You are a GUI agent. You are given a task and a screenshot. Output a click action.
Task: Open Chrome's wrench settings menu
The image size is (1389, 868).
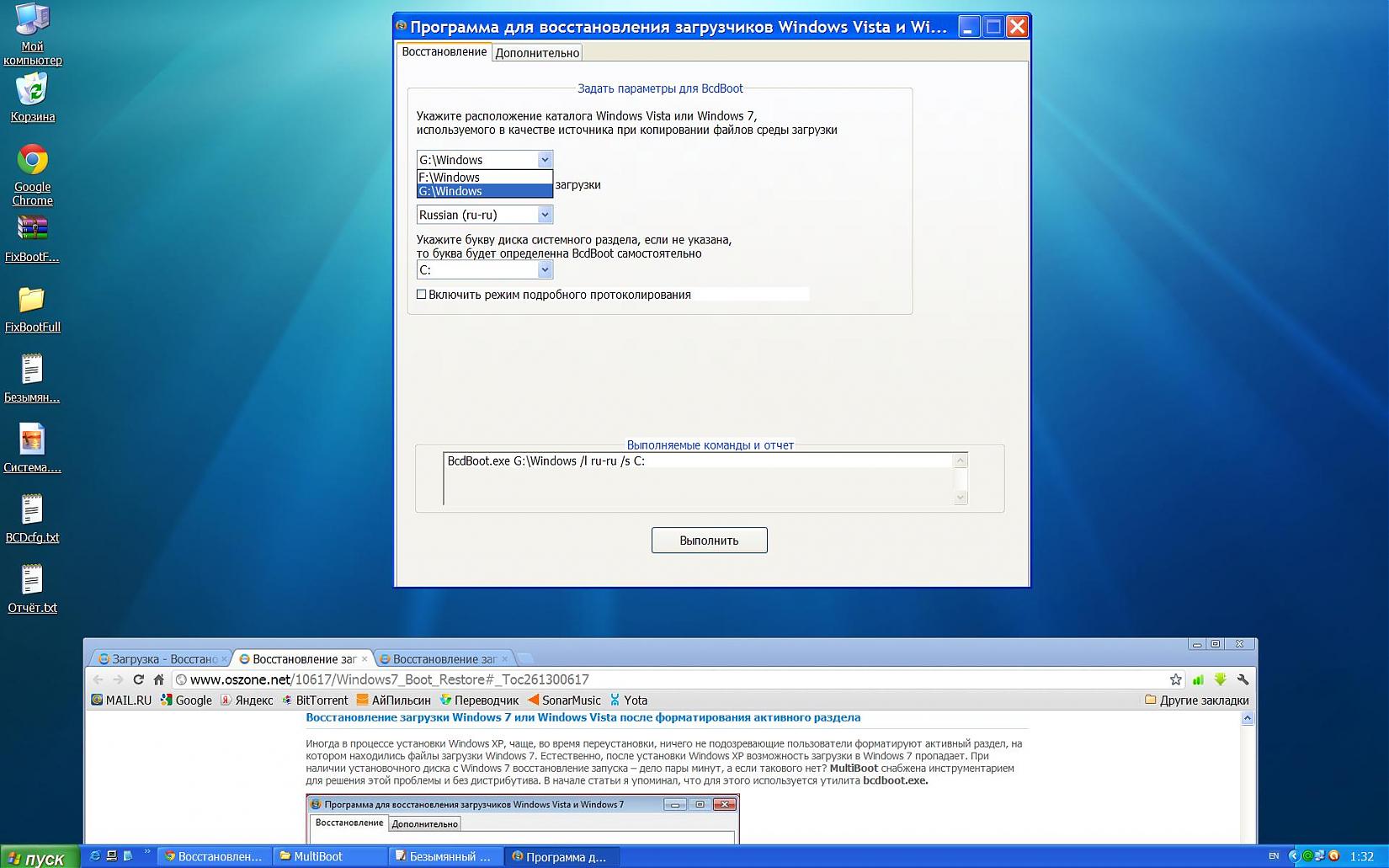[1243, 679]
